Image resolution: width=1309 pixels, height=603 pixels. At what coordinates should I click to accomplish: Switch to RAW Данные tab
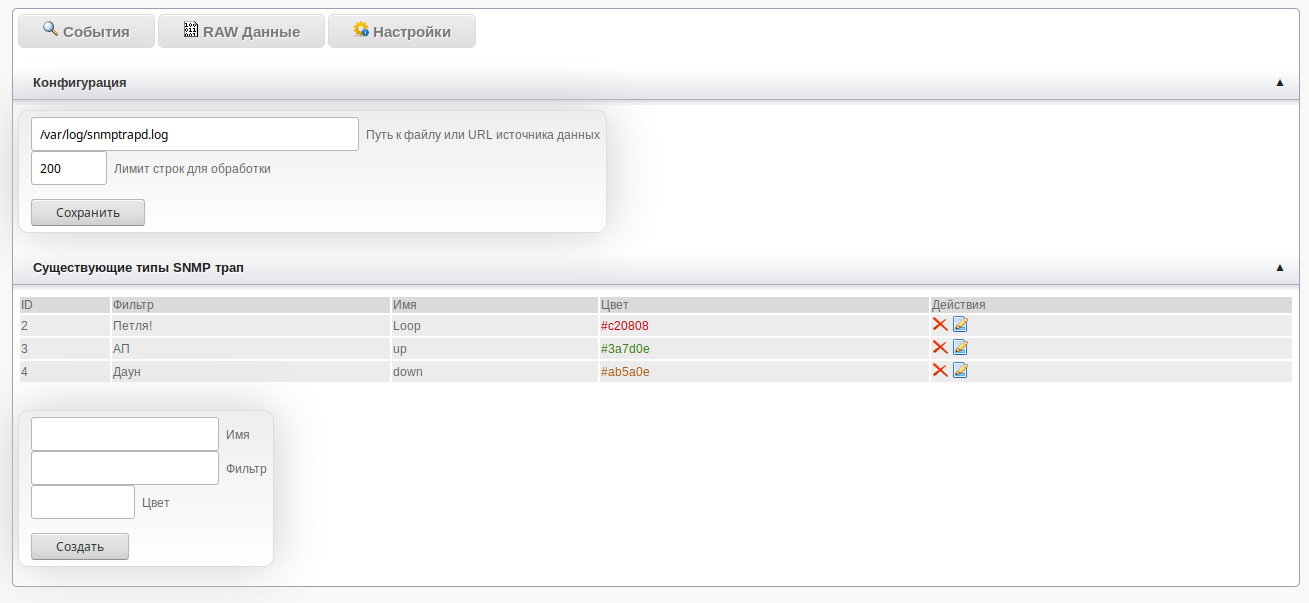(241, 31)
